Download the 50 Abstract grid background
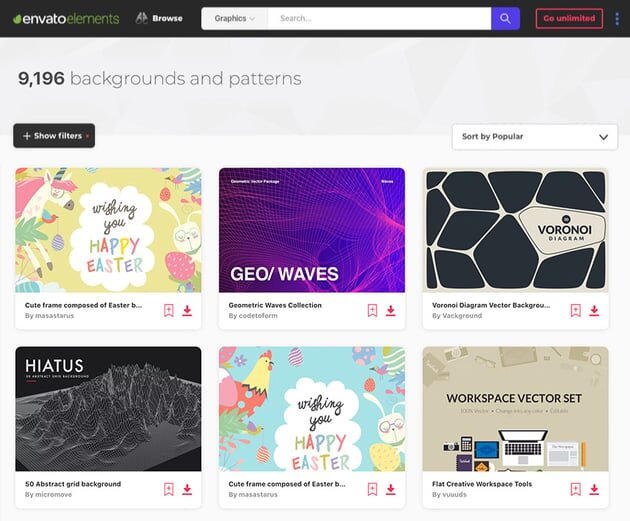Viewport: 630px width, 521px height. tap(187, 489)
